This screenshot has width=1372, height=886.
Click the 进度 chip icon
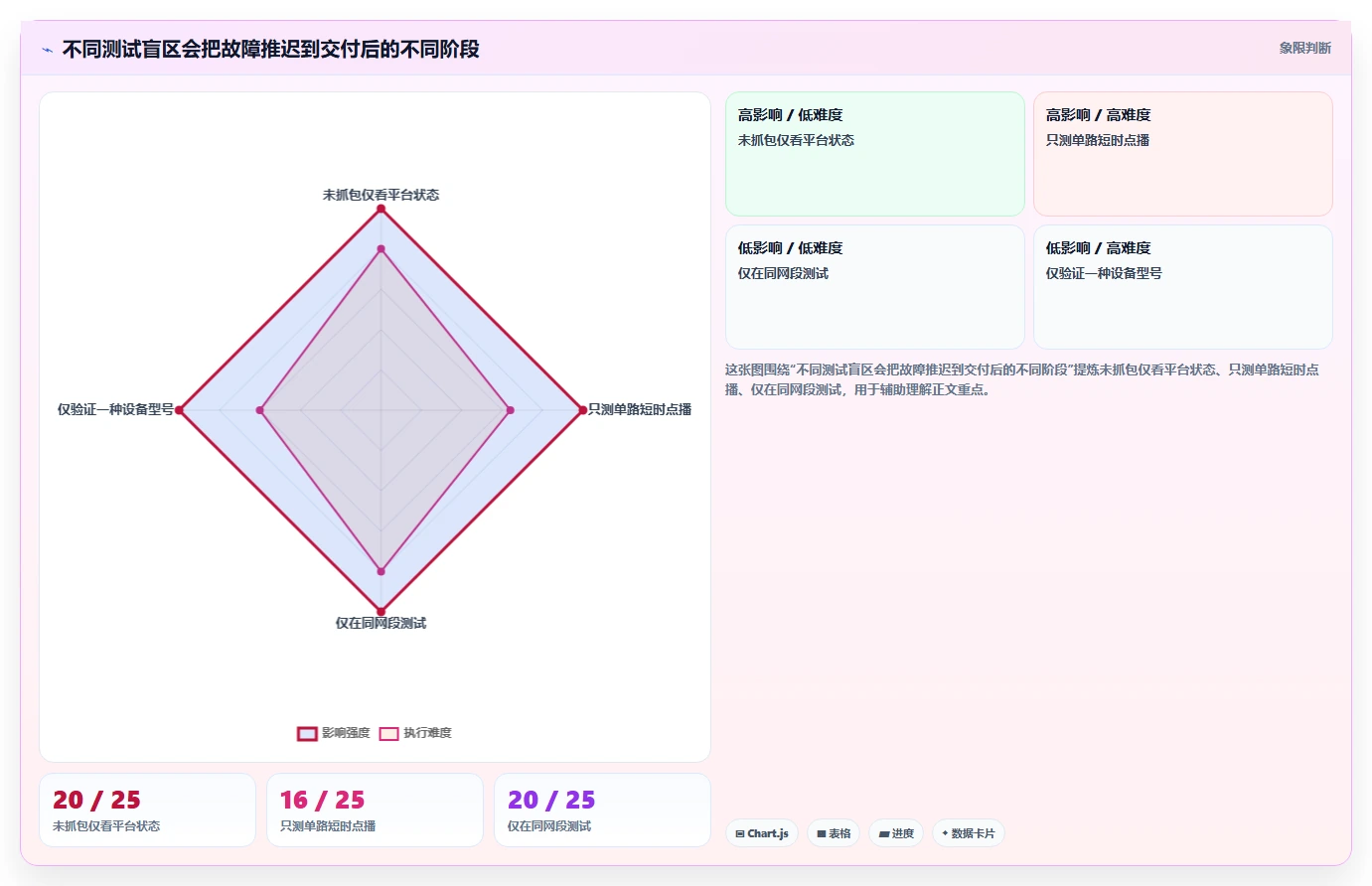884,834
